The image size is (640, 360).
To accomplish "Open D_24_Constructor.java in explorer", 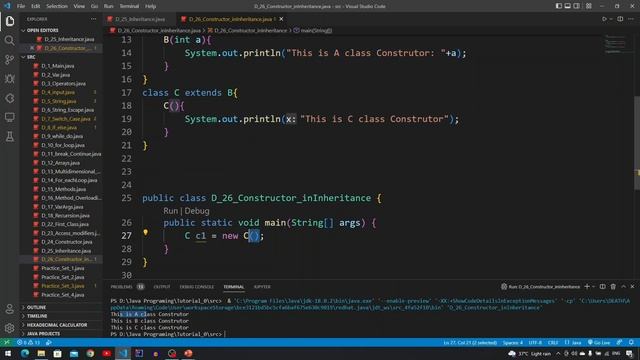I will click(66, 242).
